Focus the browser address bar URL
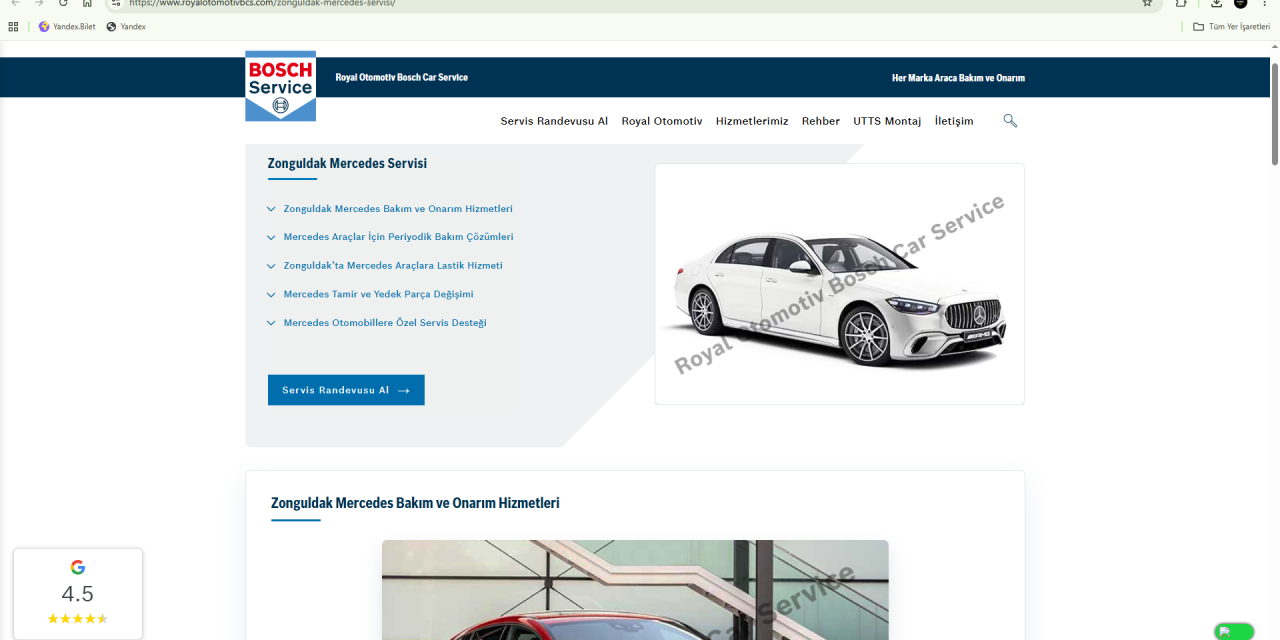This screenshot has width=1280, height=640. tap(262, 3)
